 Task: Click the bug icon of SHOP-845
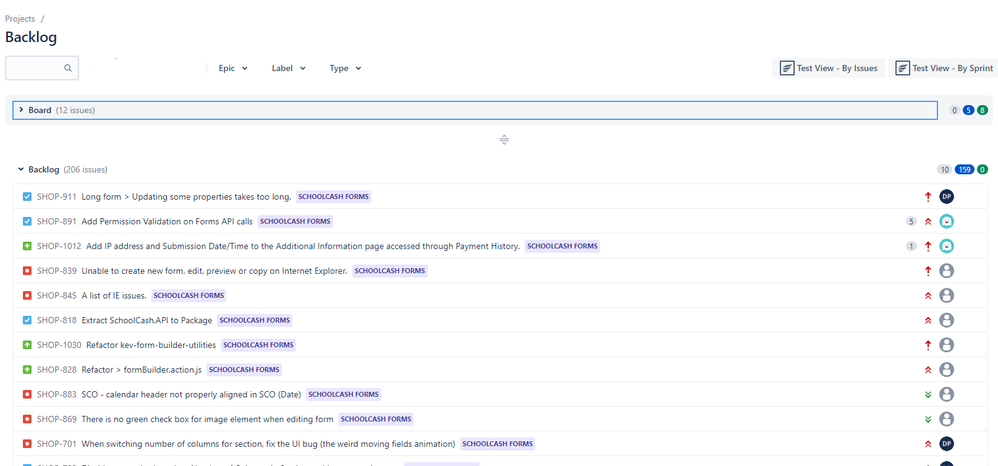[27, 295]
